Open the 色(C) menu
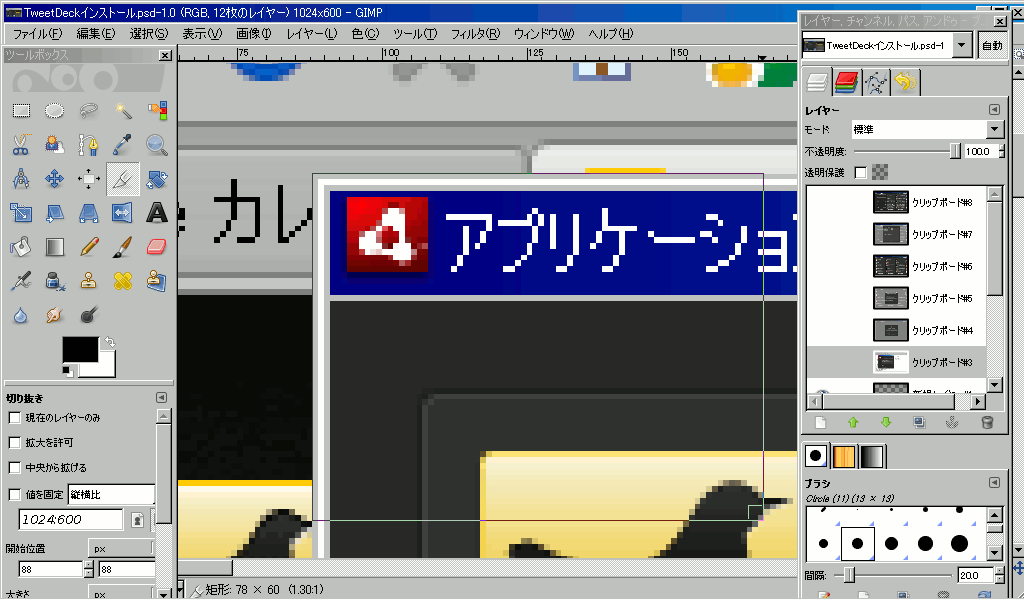 365,33
